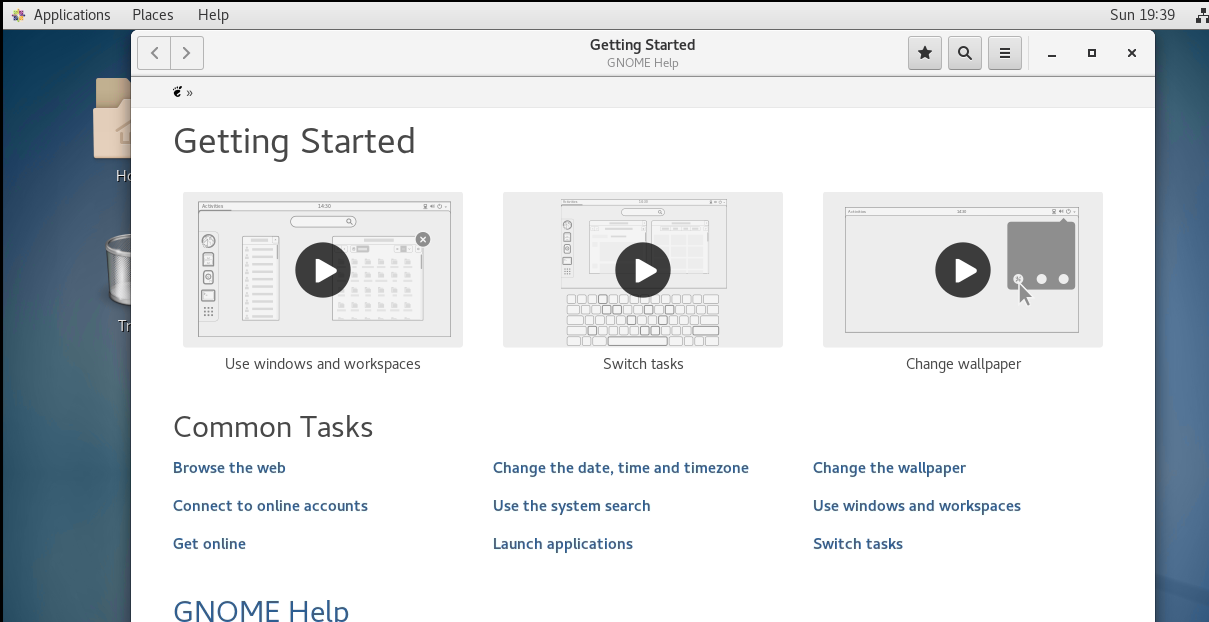Click the Use windows and workspaces caption
The width and height of the screenshot is (1209, 622).
(x=323, y=364)
